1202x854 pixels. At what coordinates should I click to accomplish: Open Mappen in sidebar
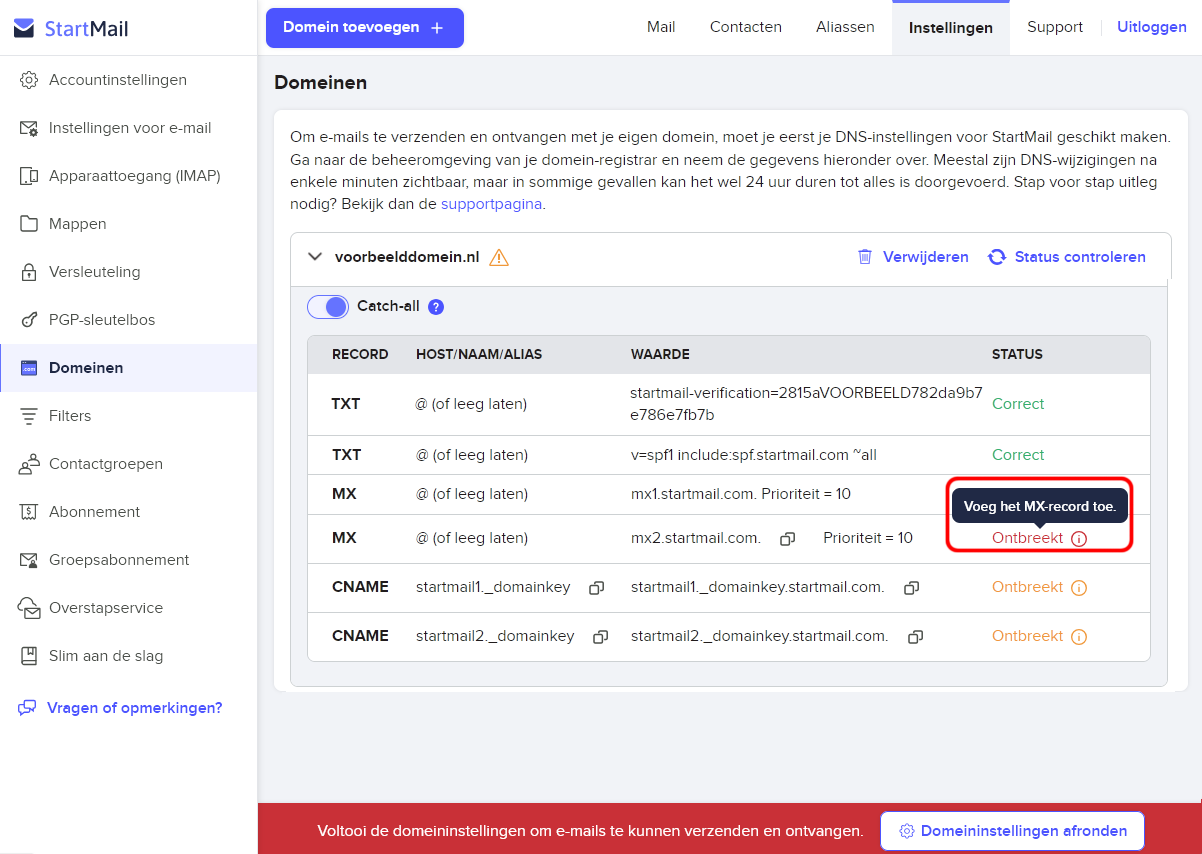pyautogui.click(x=128, y=224)
